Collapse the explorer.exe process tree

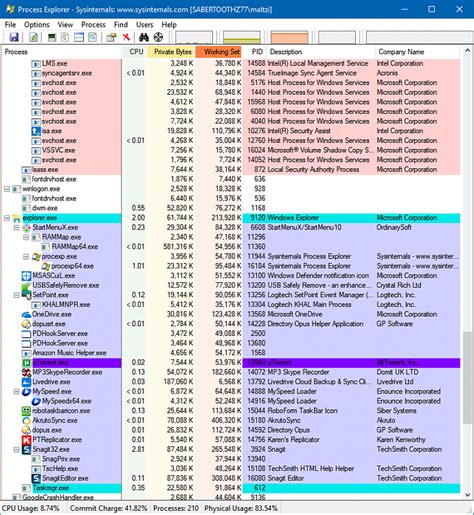pos(7,218)
